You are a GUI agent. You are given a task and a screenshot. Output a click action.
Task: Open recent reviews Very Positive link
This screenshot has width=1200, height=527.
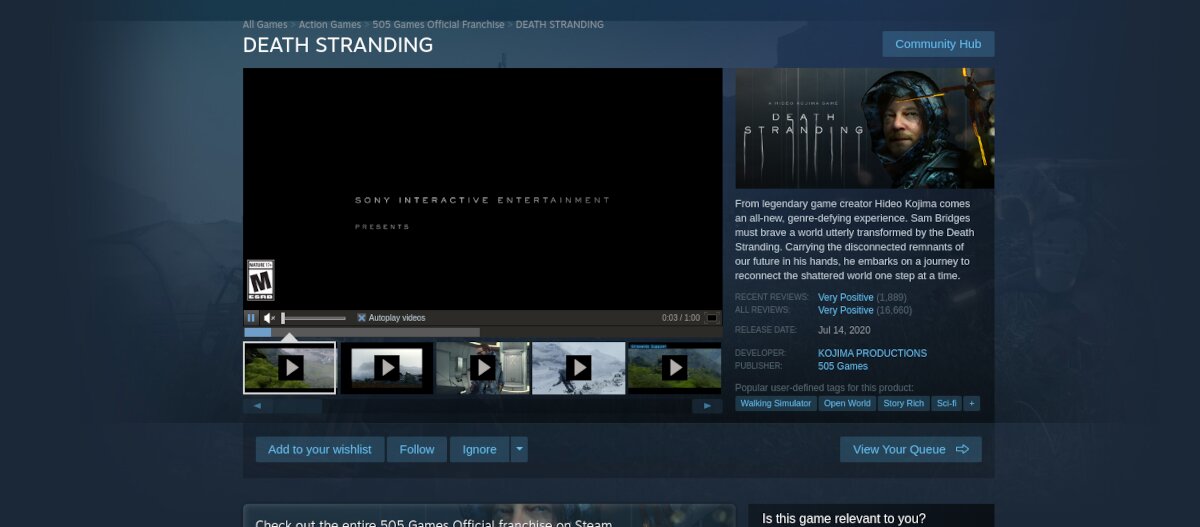[846, 297]
